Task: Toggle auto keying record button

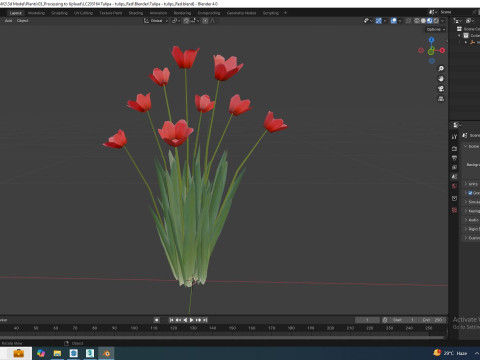Action: pos(156,320)
